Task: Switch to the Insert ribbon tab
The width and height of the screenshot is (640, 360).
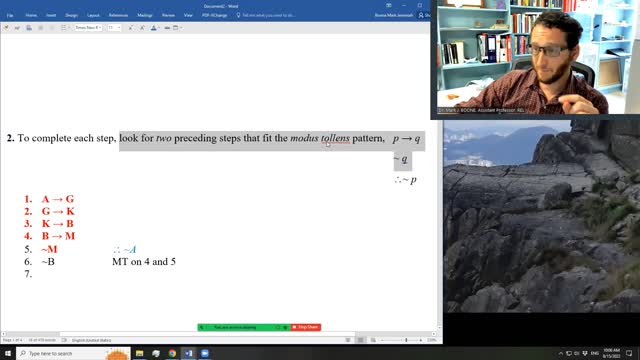Action: point(51,15)
